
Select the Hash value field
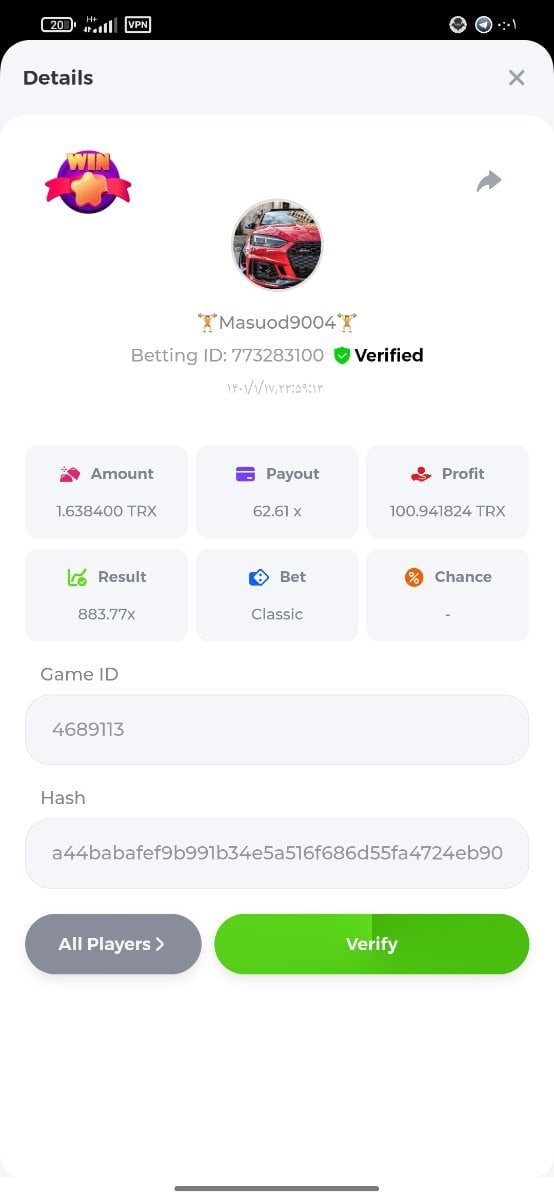pyautogui.click(x=277, y=853)
